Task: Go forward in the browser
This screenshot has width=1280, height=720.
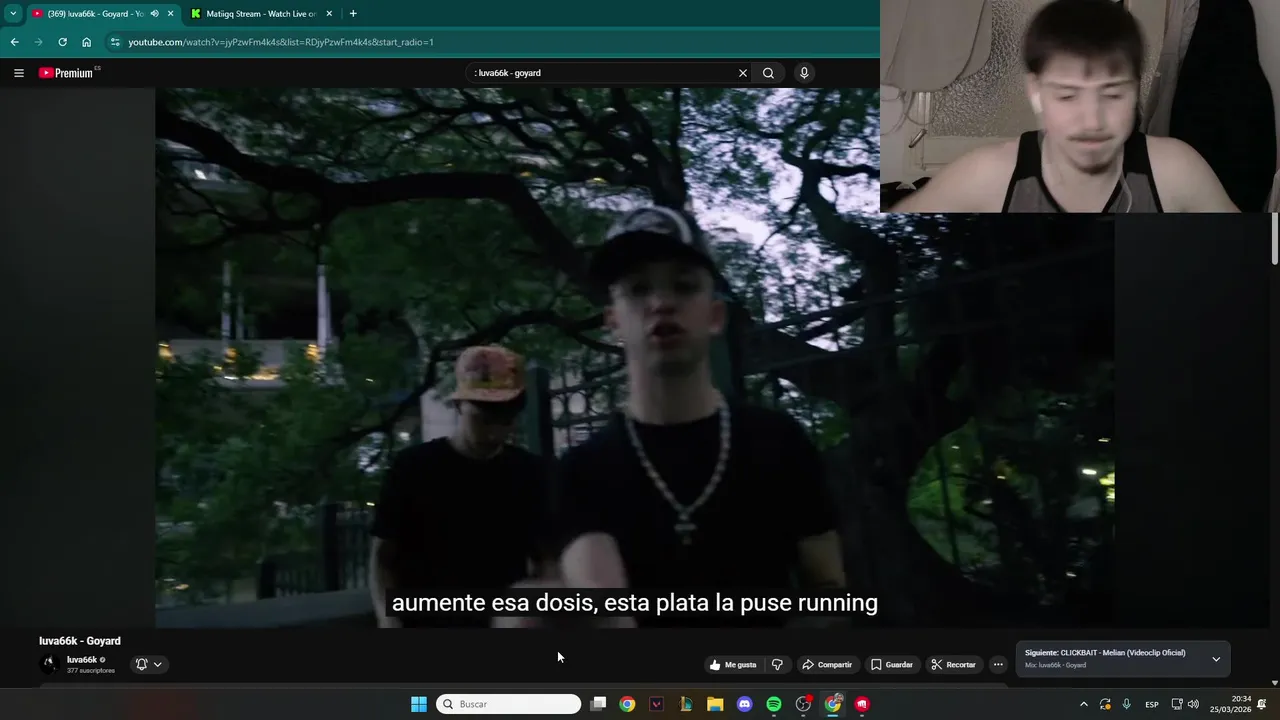Action: [x=38, y=42]
